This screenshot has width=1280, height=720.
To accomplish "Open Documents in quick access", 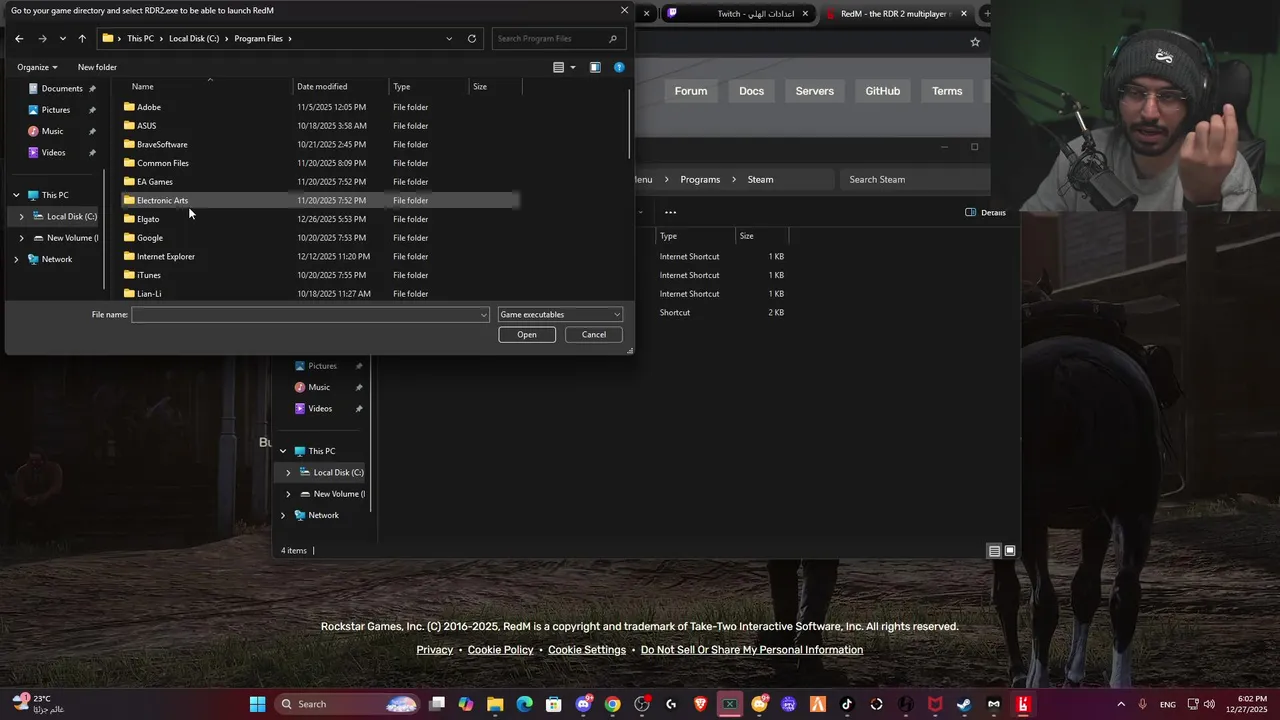I will point(62,89).
